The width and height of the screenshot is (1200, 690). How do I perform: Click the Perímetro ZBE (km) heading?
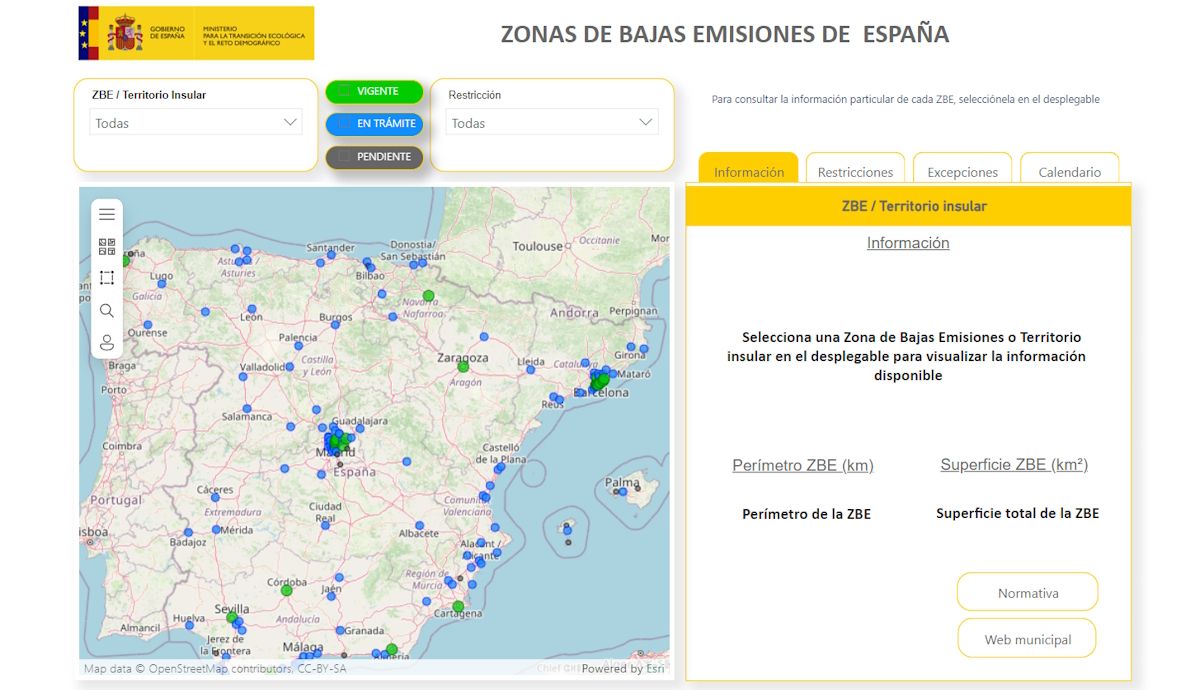(x=803, y=465)
